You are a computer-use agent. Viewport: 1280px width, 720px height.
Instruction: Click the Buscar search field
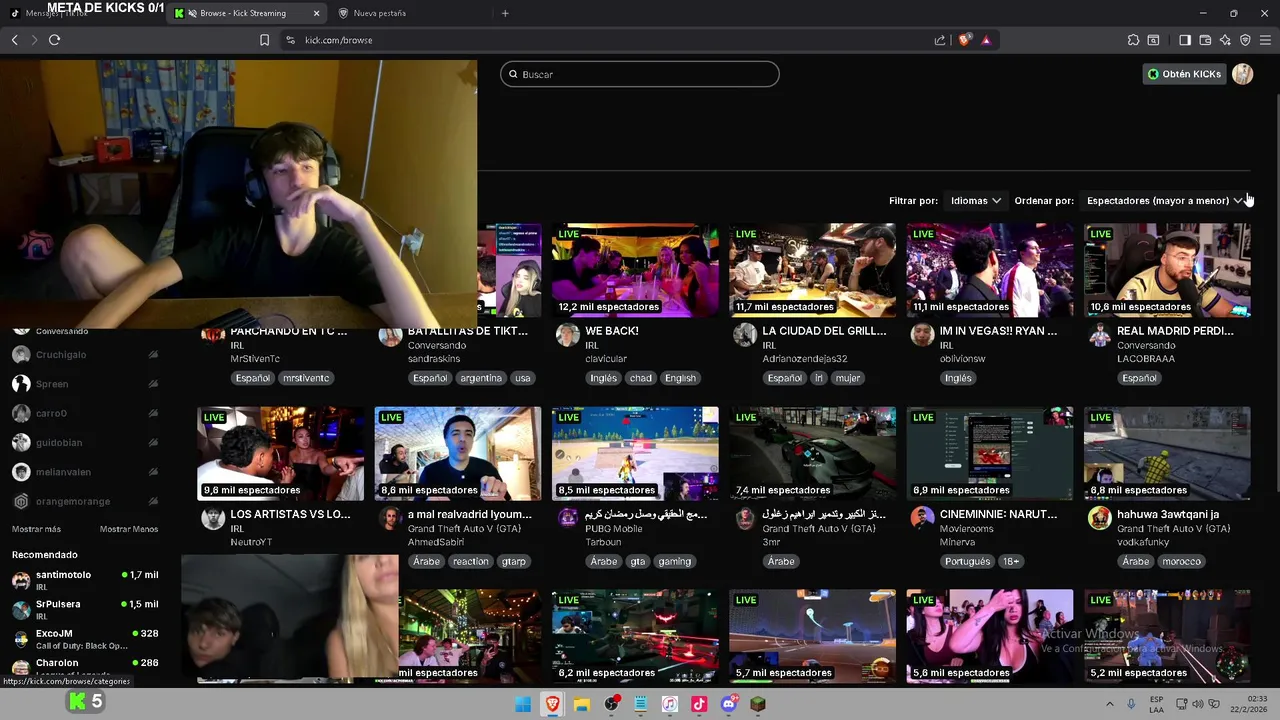click(640, 74)
